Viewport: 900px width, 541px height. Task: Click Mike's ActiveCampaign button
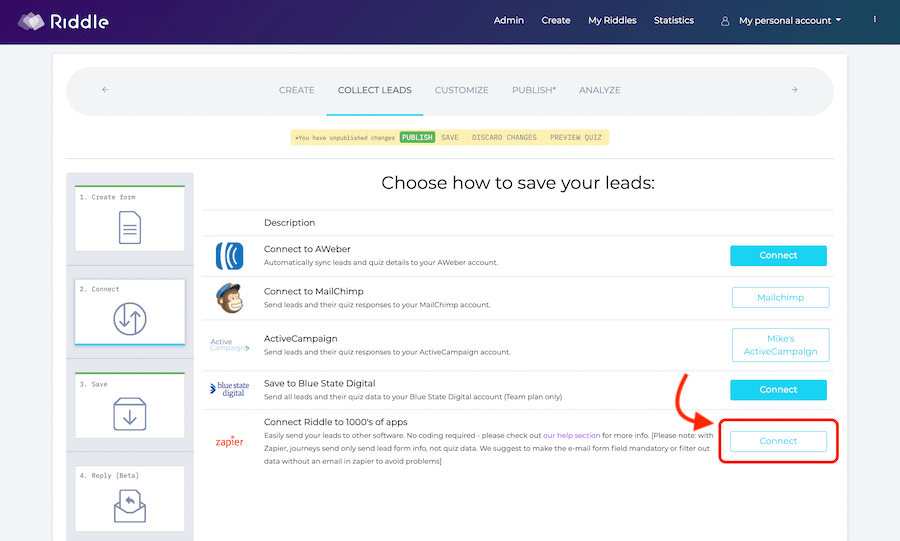(781, 345)
